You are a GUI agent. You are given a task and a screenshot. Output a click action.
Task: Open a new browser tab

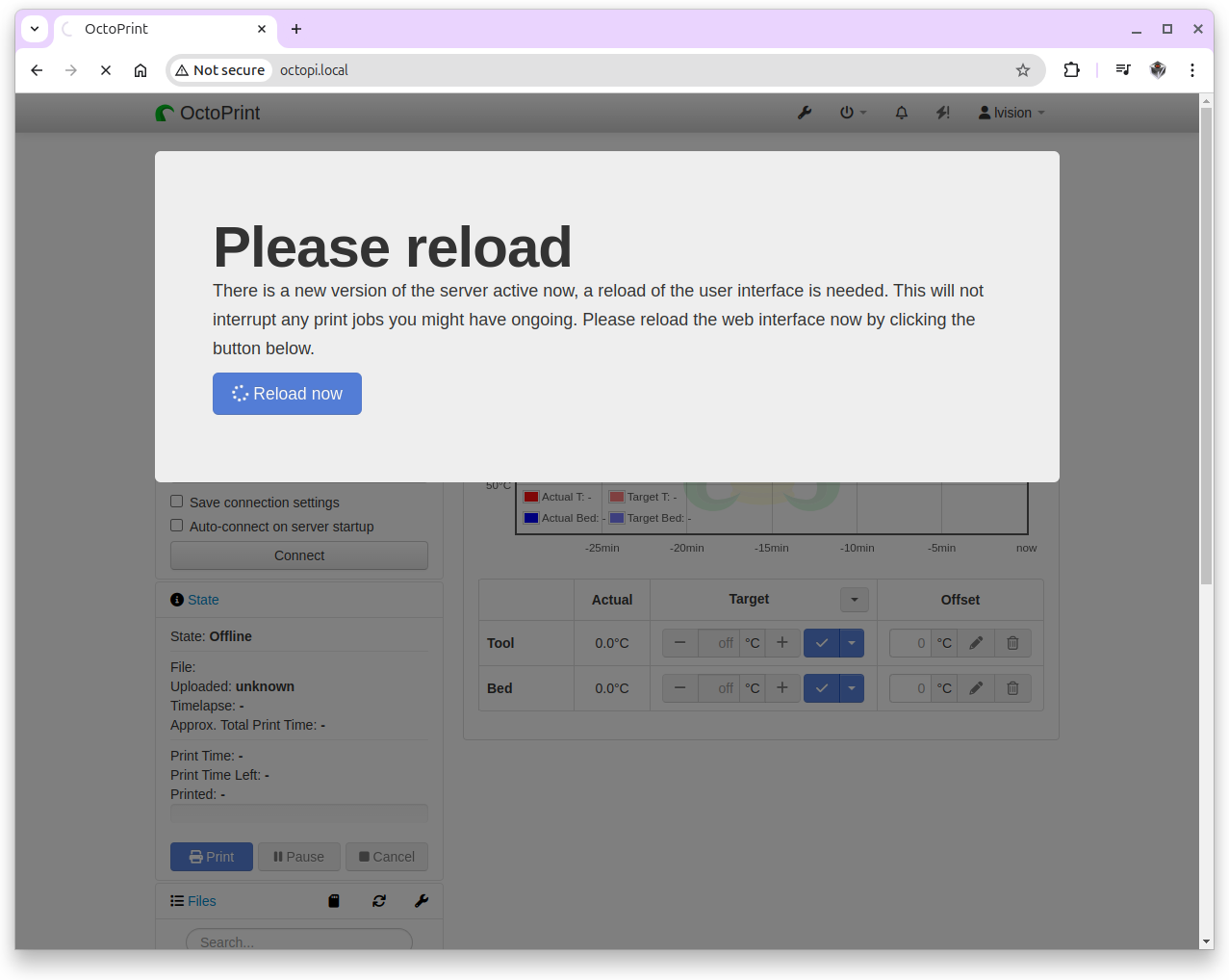tap(296, 29)
